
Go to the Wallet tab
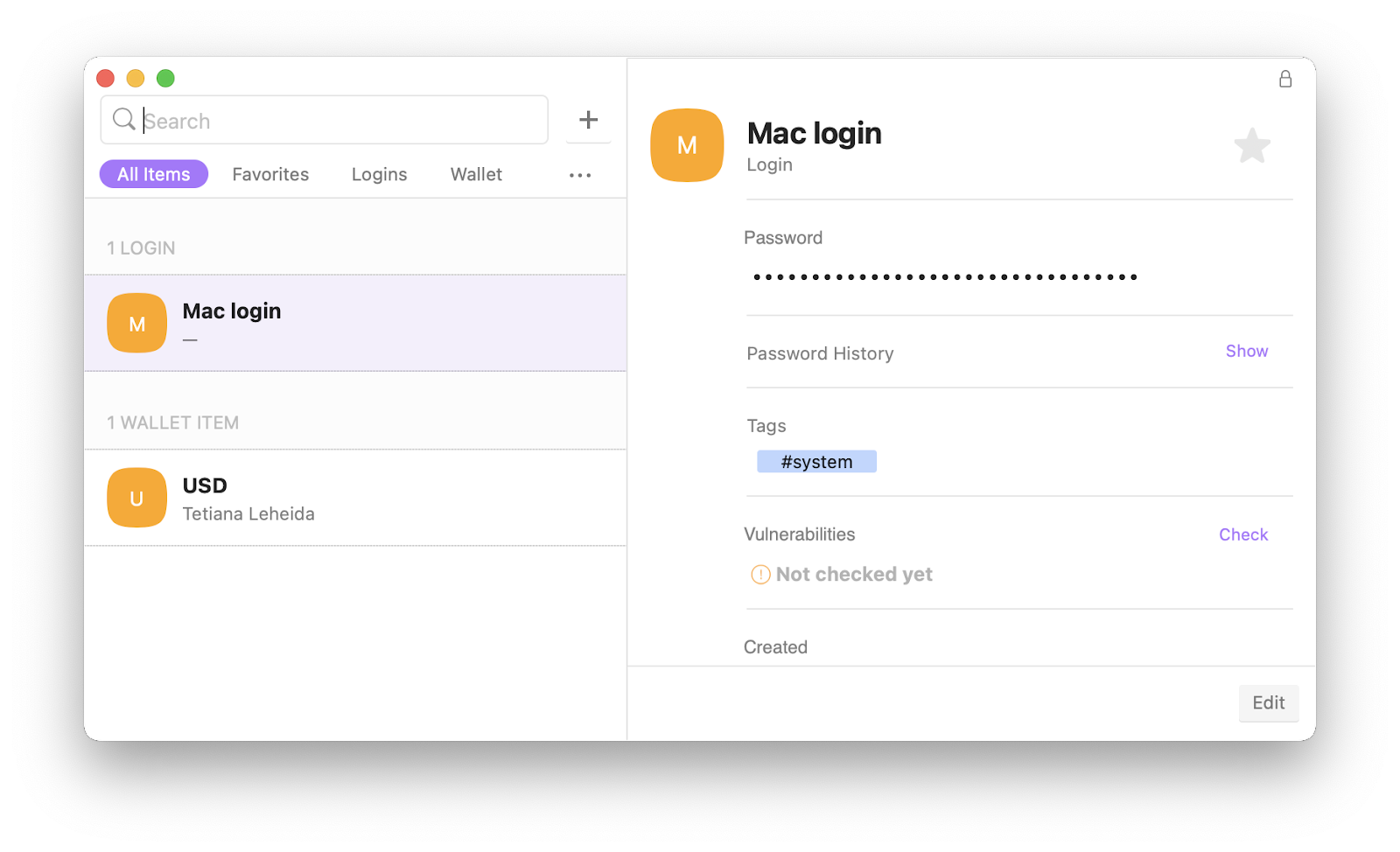(476, 174)
